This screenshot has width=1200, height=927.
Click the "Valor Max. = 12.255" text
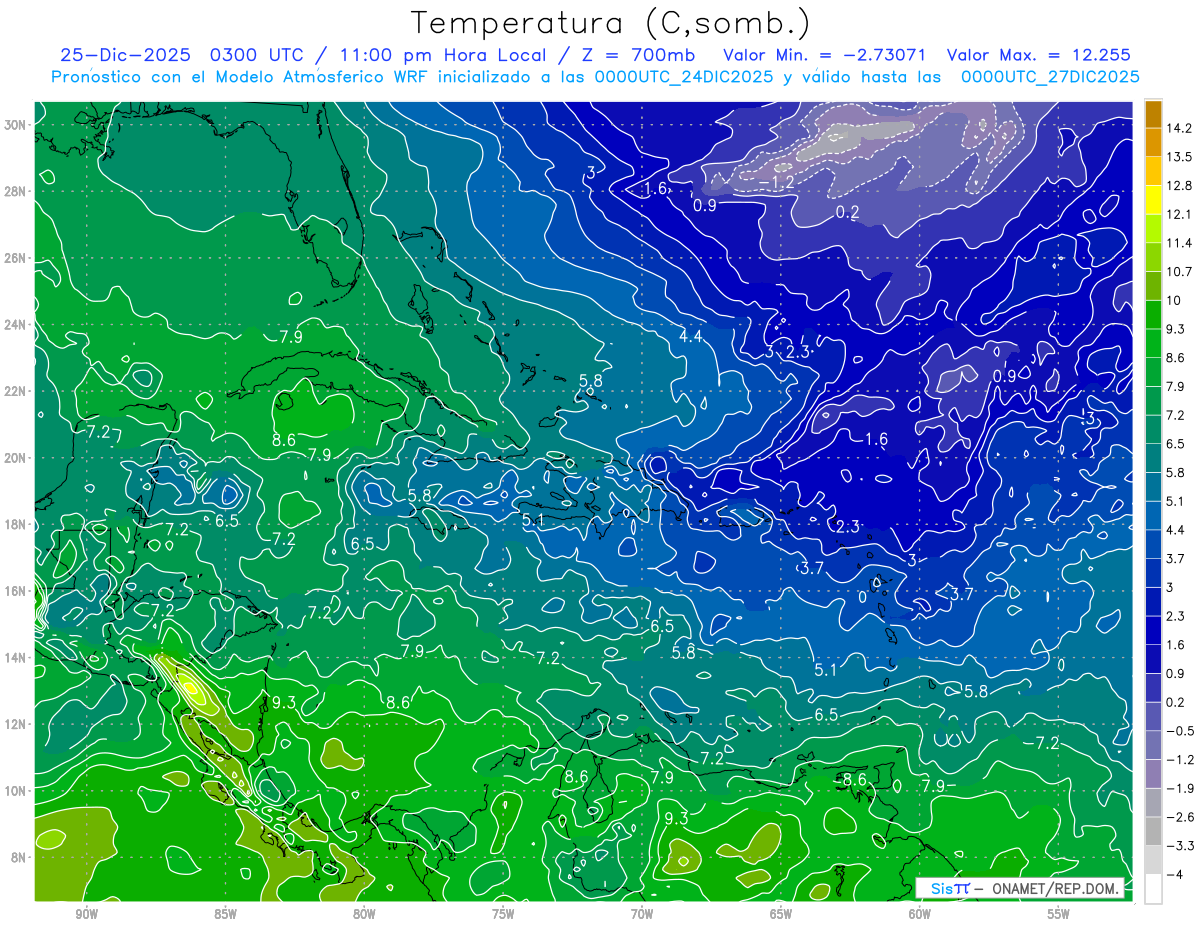[1038, 56]
